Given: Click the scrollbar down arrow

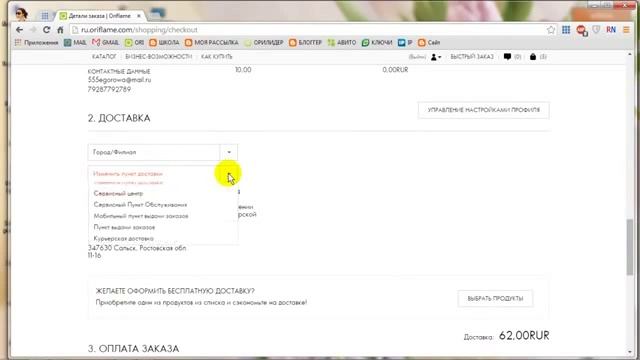Looking at the screenshot, I should (630, 352).
